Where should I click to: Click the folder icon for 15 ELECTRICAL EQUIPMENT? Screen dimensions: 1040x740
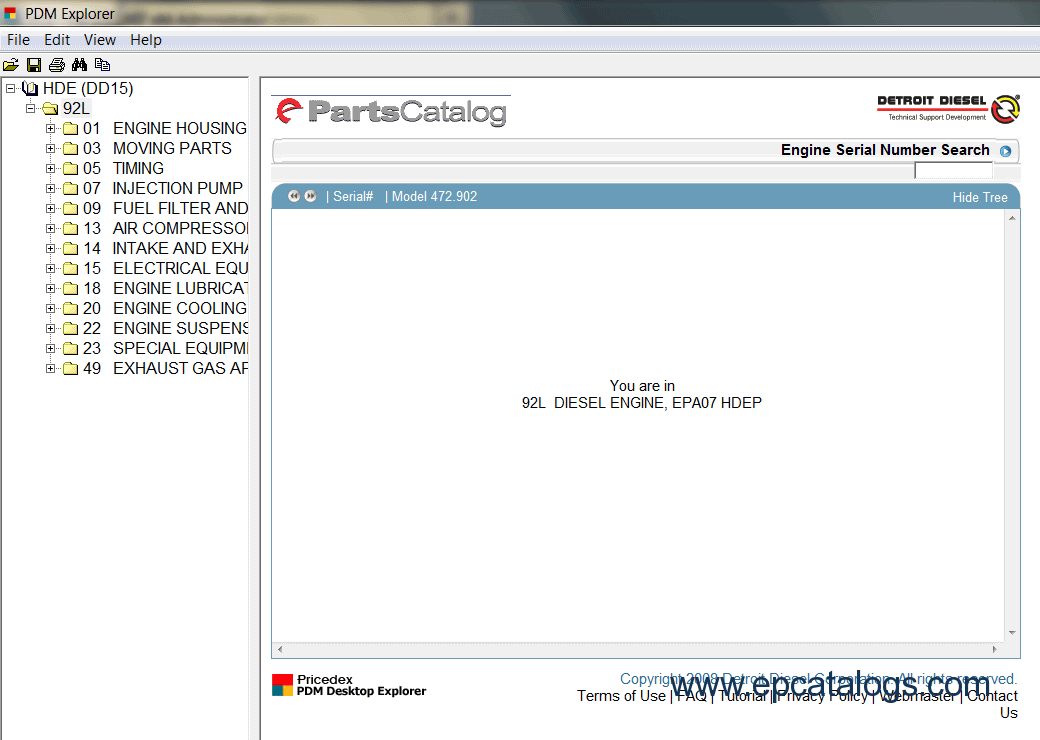pos(70,269)
